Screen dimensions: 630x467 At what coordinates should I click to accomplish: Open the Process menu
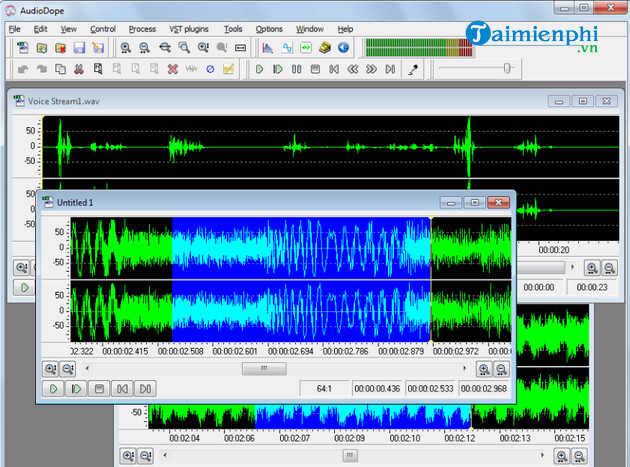click(x=142, y=29)
